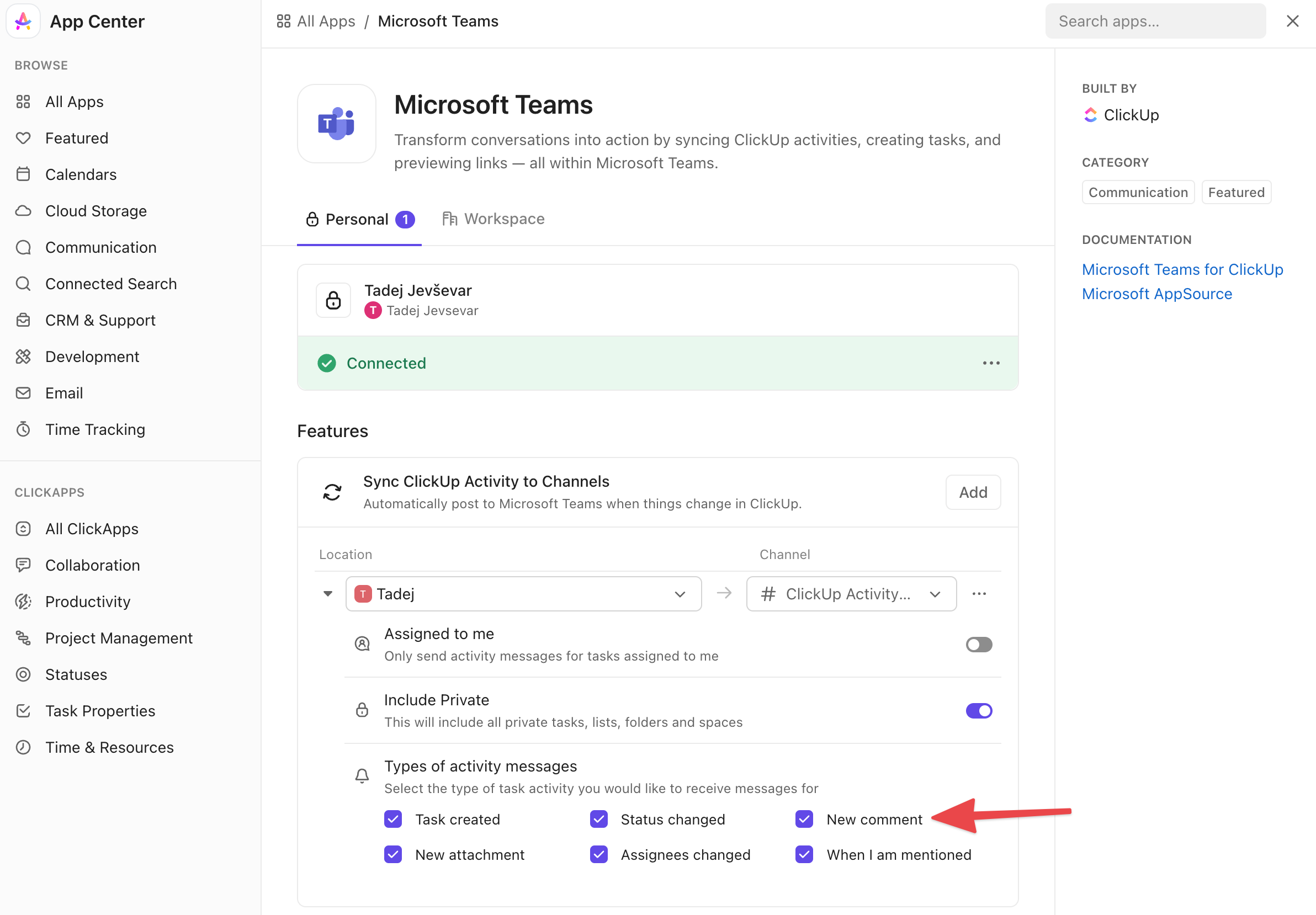Click the Connected Search magnifier icon
The width and height of the screenshot is (1316, 915).
(23, 284)
